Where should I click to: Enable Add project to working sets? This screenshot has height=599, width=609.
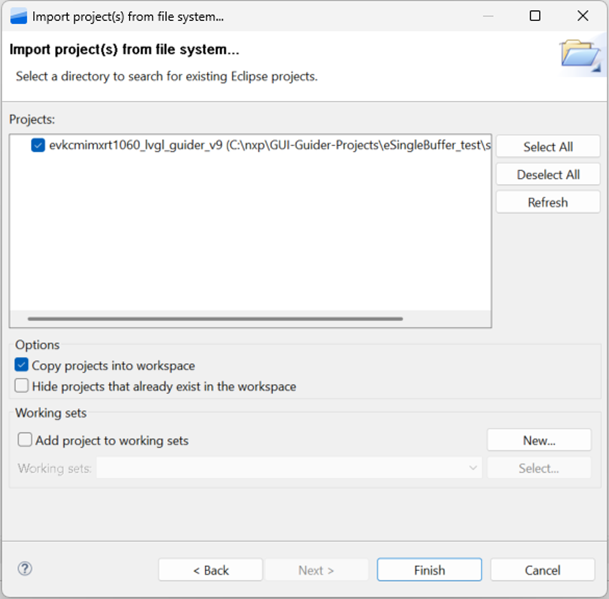click(x=25, y=440)
